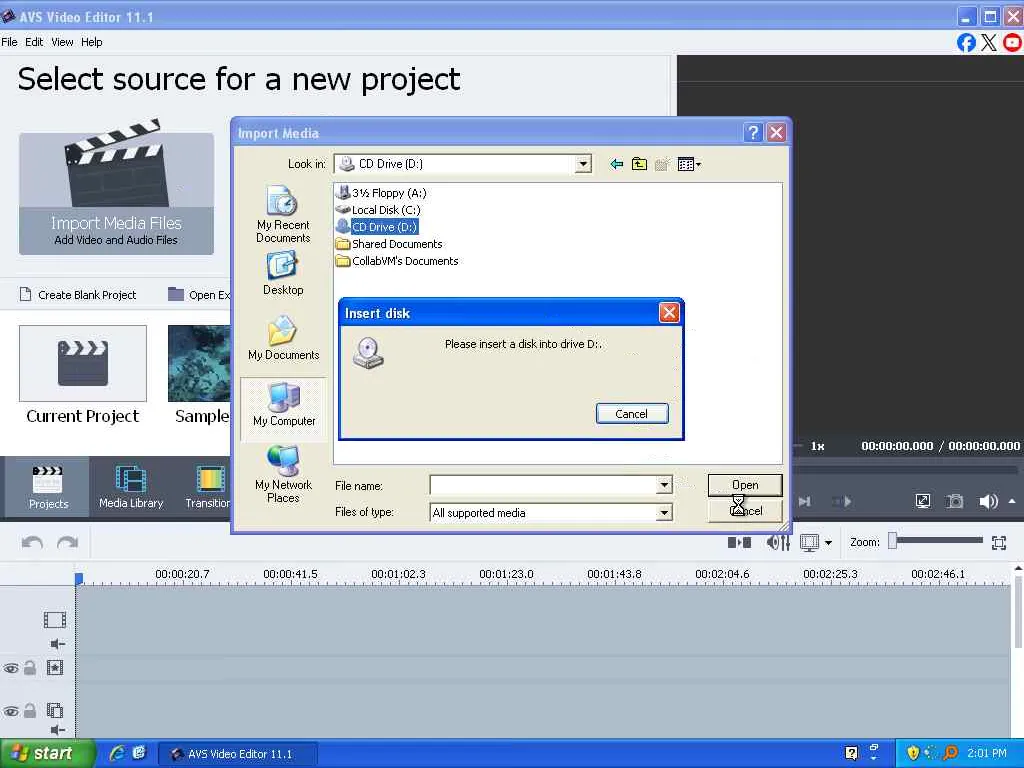This screenshot has height=768, width=1024.
Task: Expand the File name dropdown arrow
Action: [664, 485]
